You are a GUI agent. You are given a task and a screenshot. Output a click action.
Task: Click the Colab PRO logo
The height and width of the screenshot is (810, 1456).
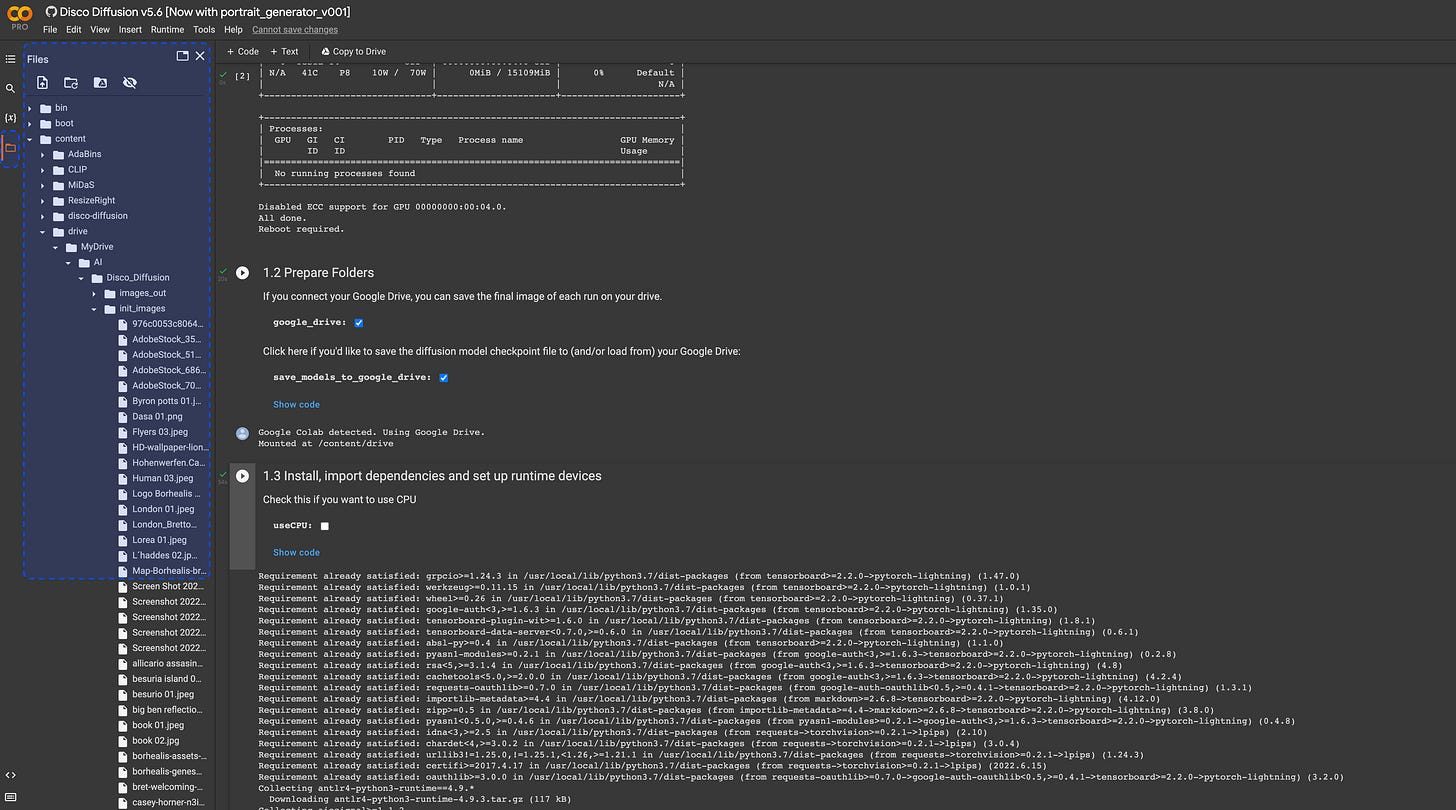click(x=19, y=16)
